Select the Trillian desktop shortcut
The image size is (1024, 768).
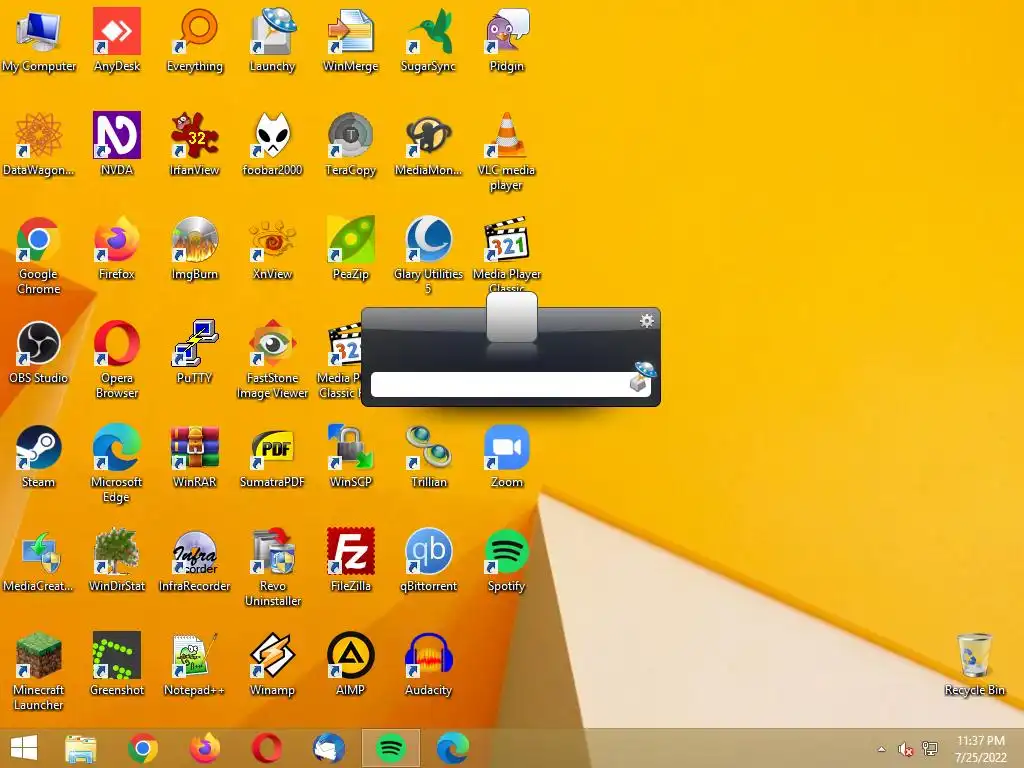pos(428,456)
